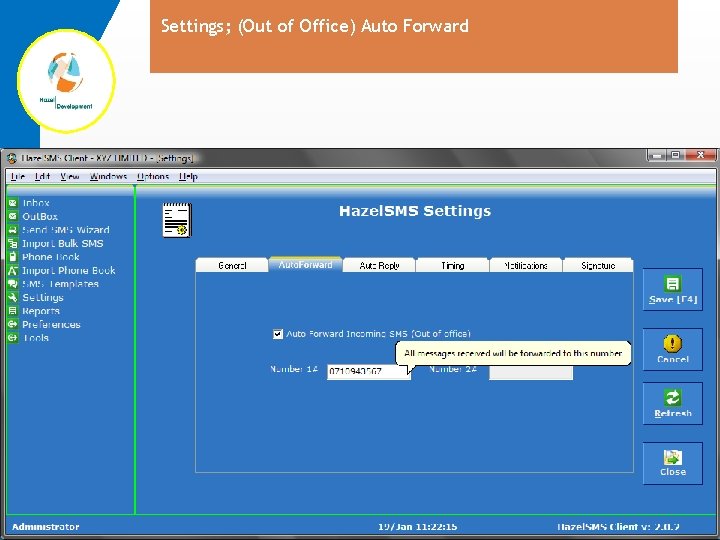The height and width of the screenshot is (540, 720).
Task: Click the Refresh button
Action: [x=673, y=404]
